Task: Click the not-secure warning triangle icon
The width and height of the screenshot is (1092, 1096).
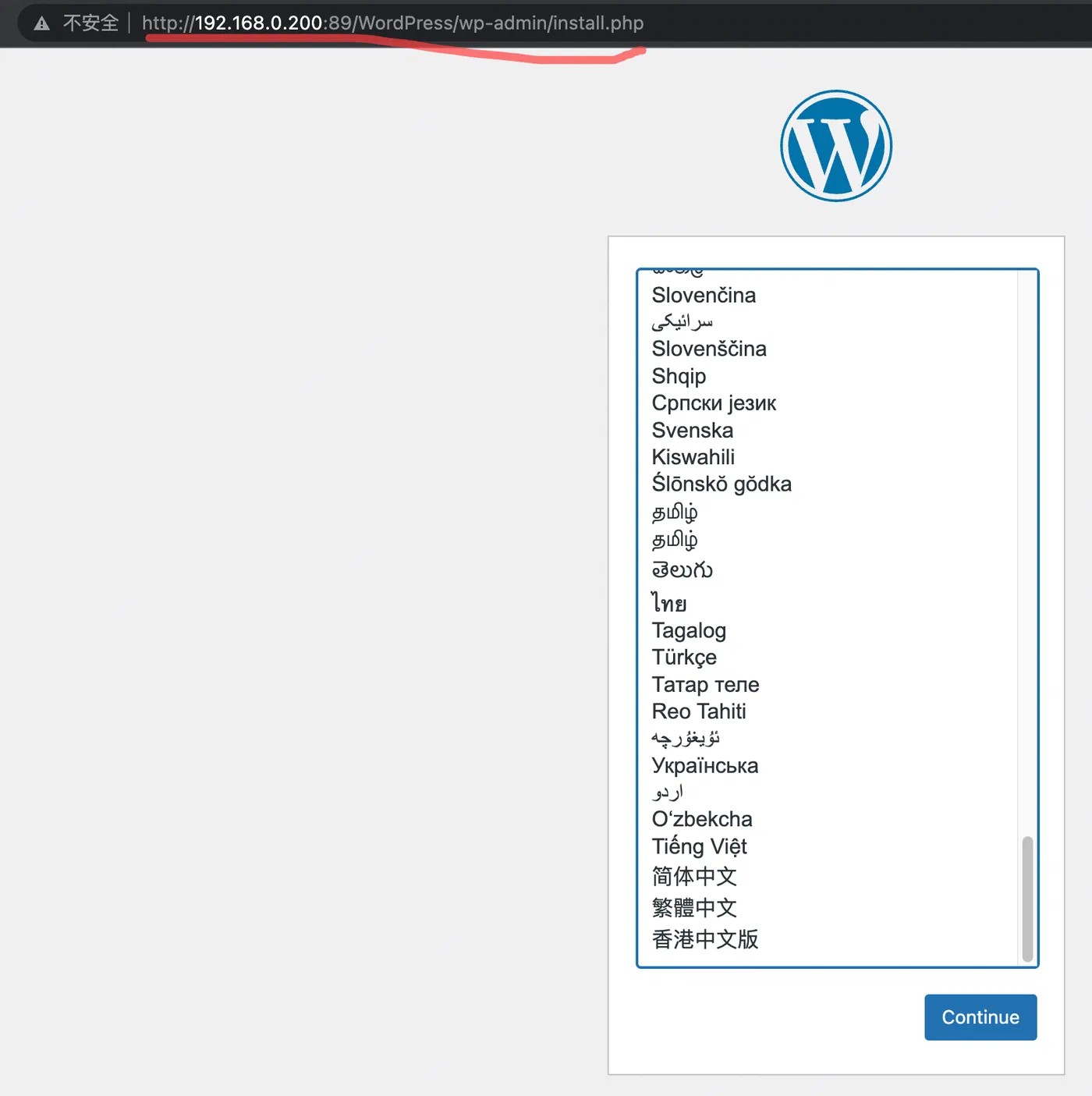Action: tap(42, 23)
